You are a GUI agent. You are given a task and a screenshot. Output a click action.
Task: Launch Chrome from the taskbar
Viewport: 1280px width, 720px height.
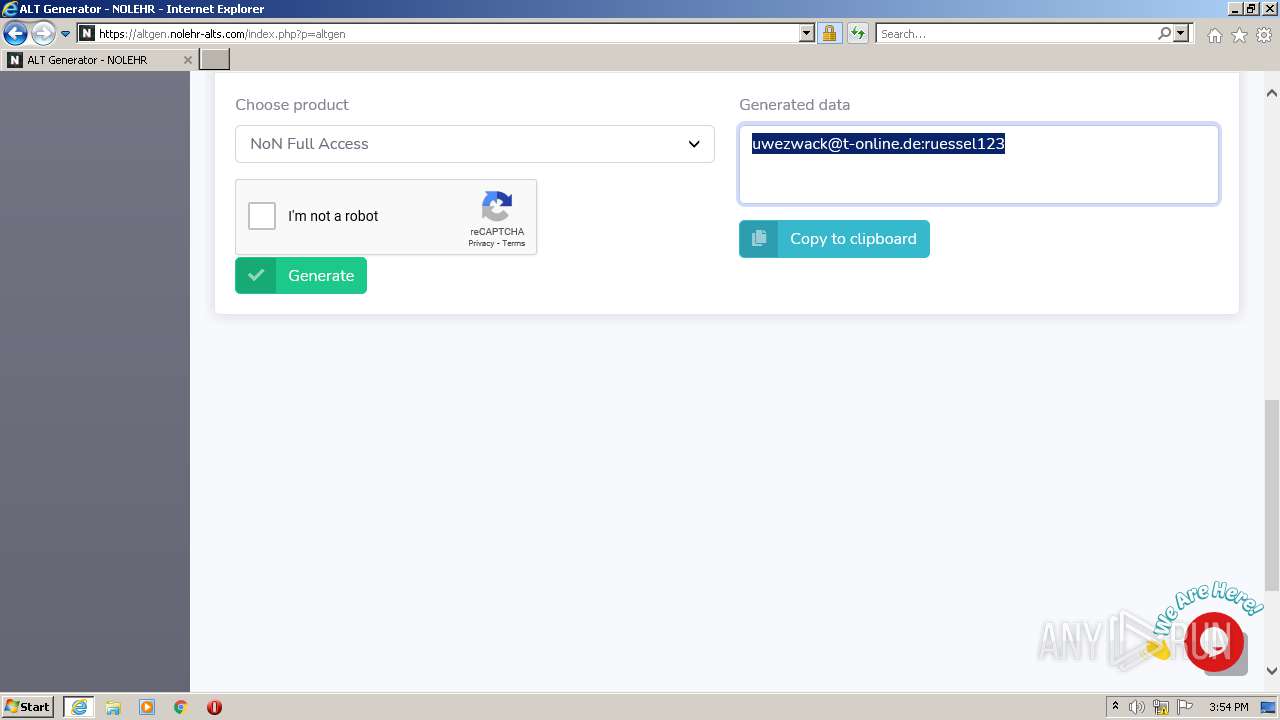180,707
